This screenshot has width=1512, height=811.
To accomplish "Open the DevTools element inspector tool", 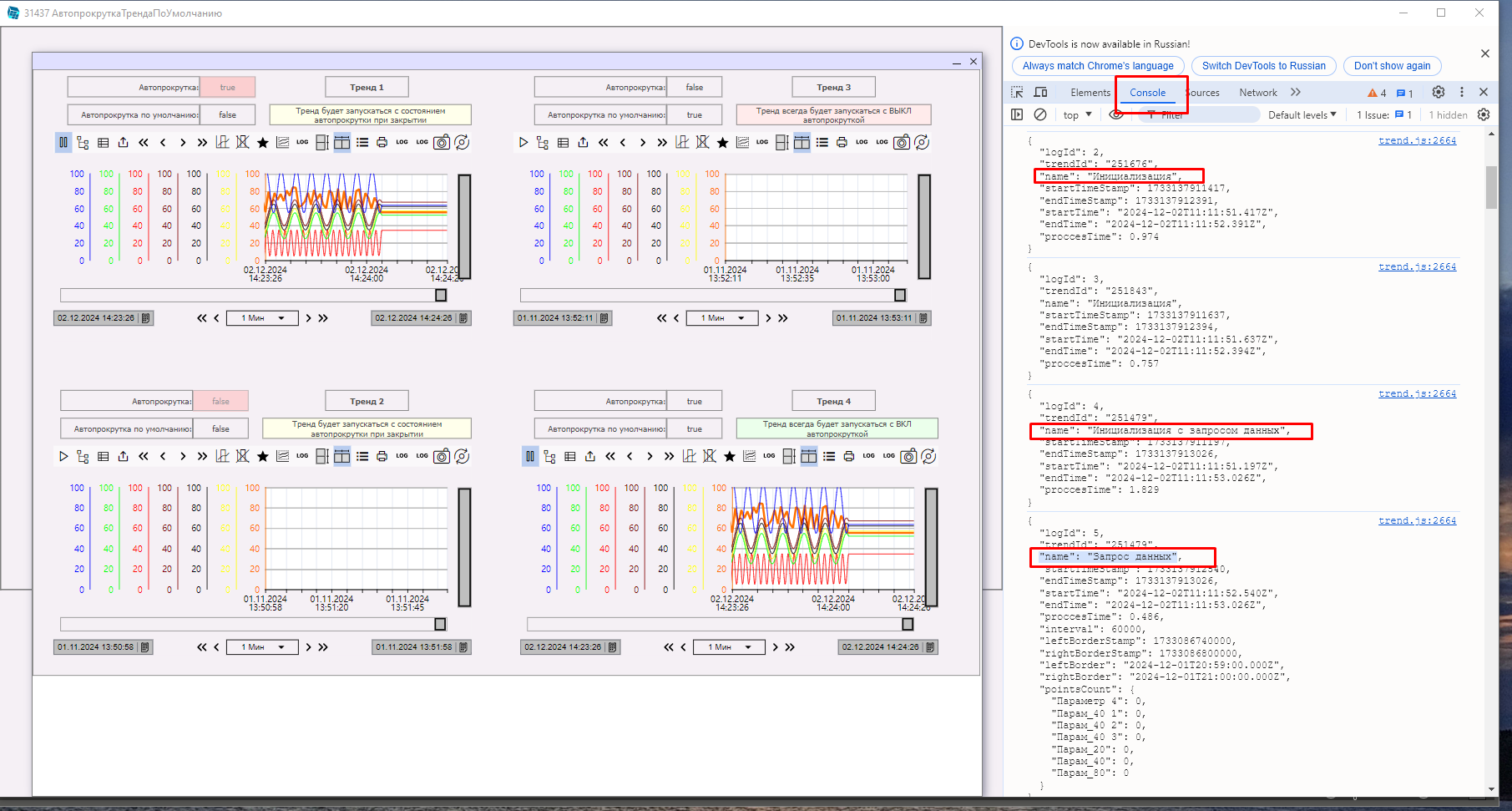I will point(1017,93).
